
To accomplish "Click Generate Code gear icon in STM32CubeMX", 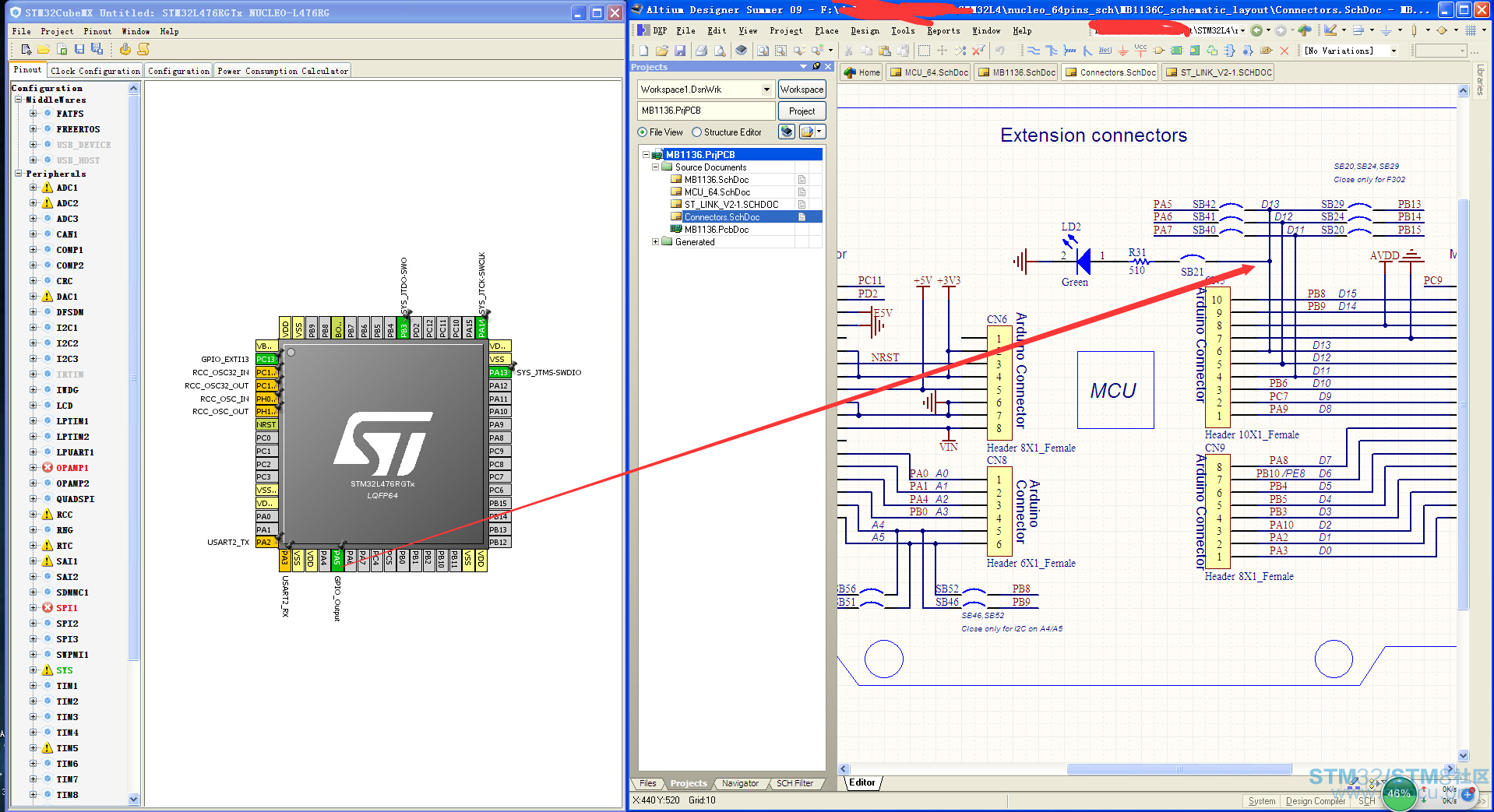I will tap(125, 50).
